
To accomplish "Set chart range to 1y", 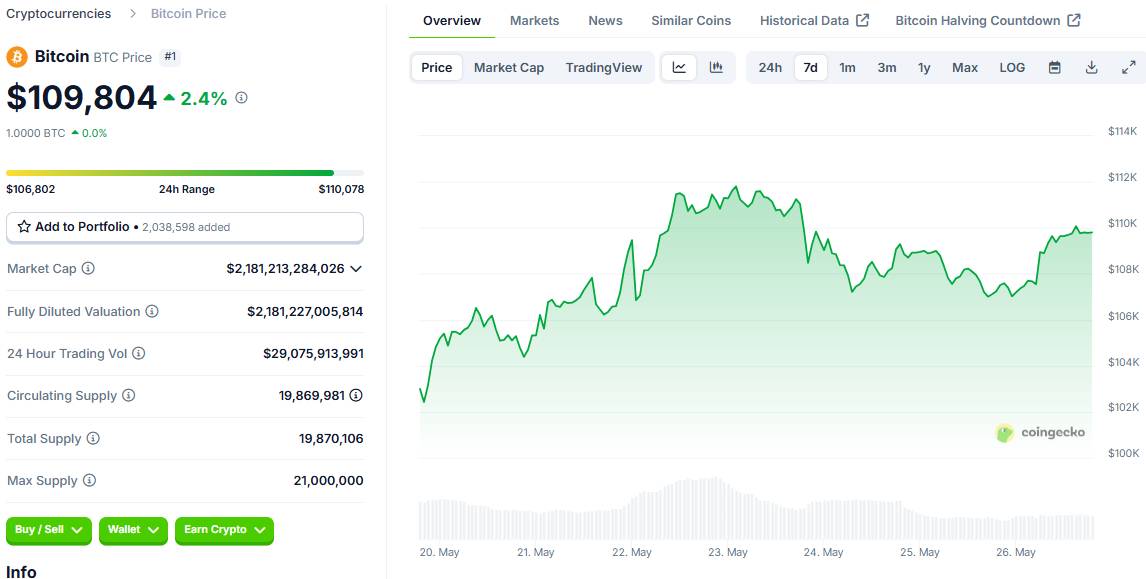I will [925, 67].
